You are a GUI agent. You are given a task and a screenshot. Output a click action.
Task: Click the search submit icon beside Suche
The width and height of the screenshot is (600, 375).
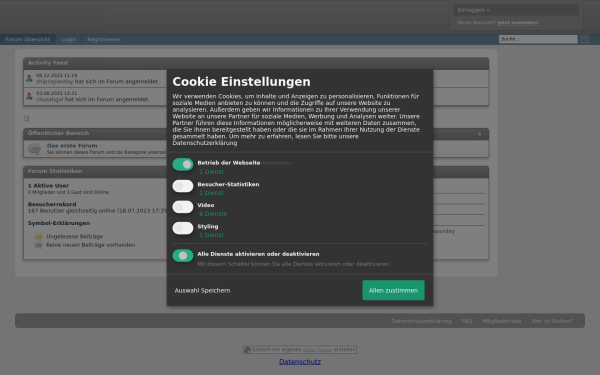coord(584,39)
